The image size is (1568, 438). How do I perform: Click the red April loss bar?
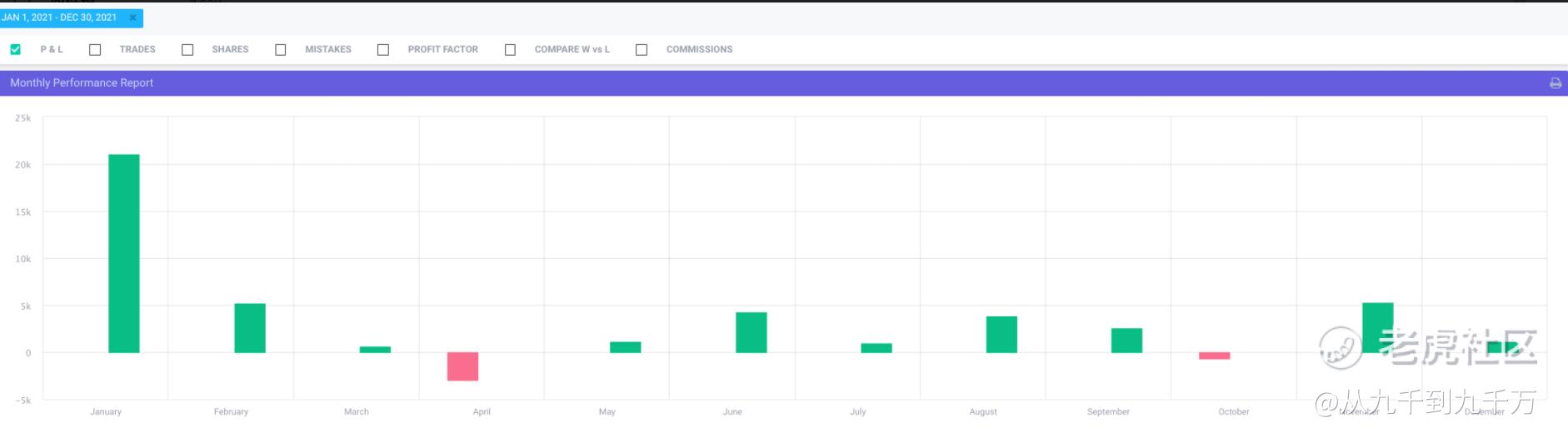coord(462,366)
